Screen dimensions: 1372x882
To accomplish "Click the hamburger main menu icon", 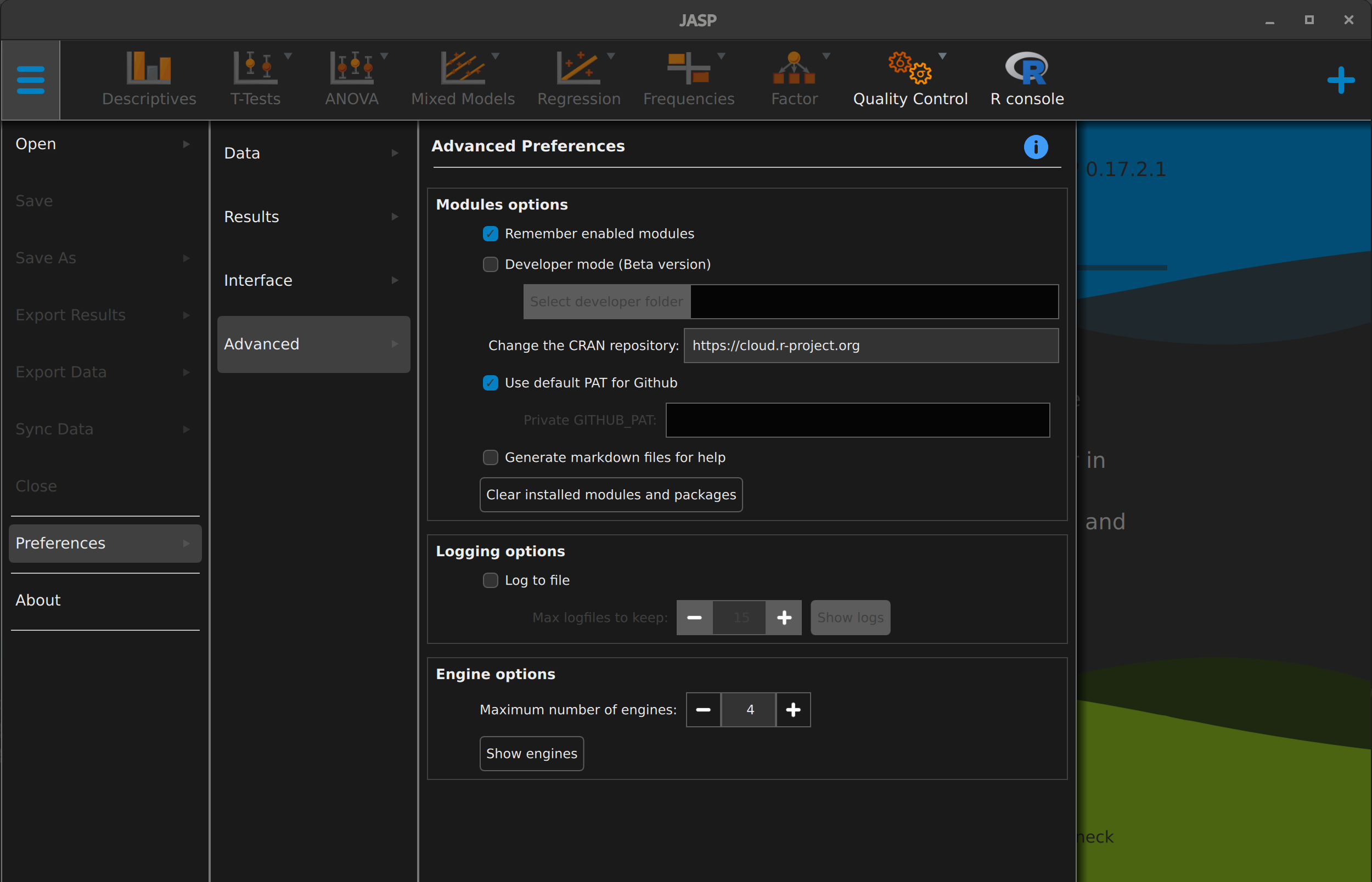I will pyautogui.click(x=30, y=80).
